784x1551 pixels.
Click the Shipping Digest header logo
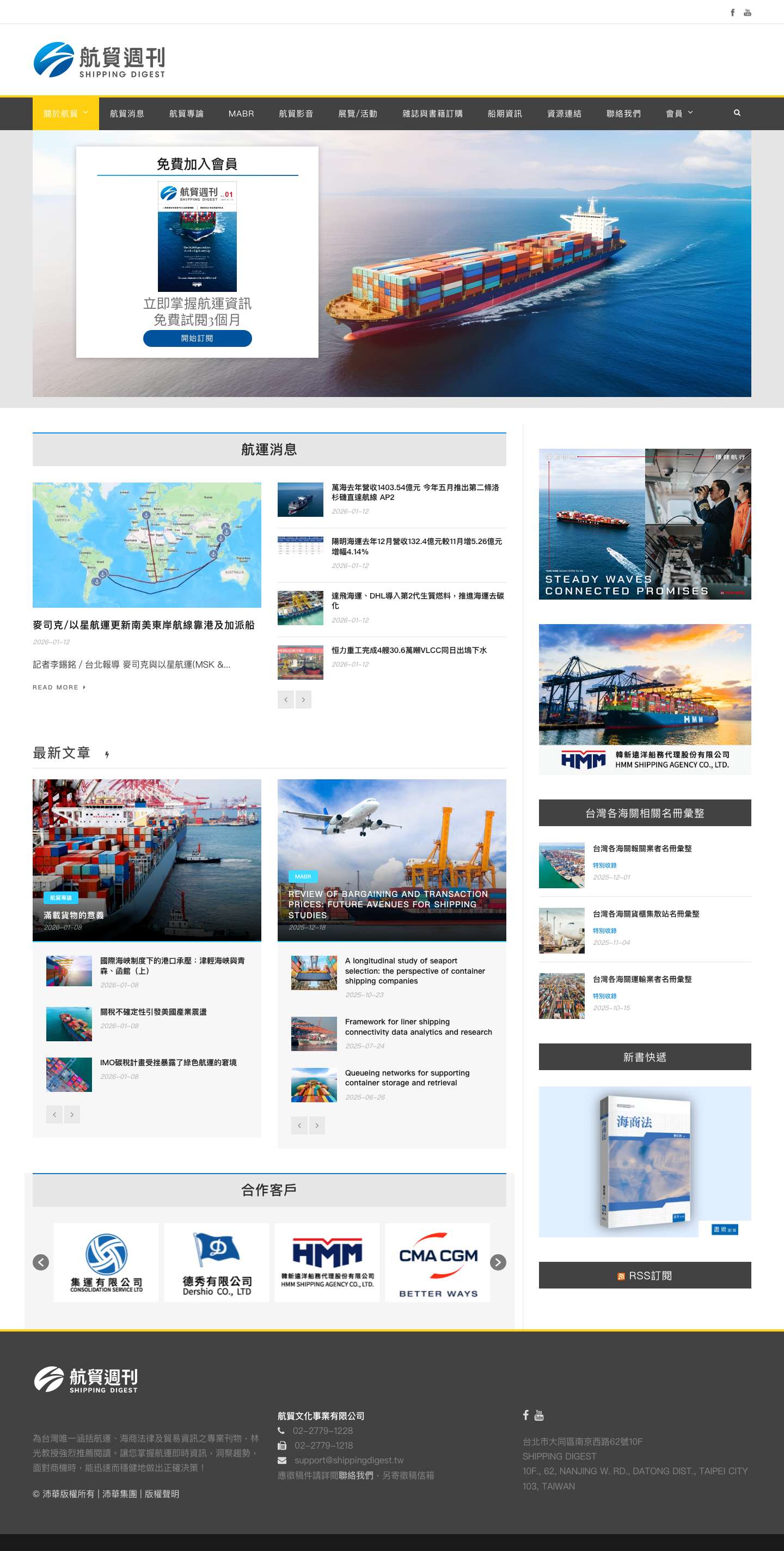tap(99, 59)
